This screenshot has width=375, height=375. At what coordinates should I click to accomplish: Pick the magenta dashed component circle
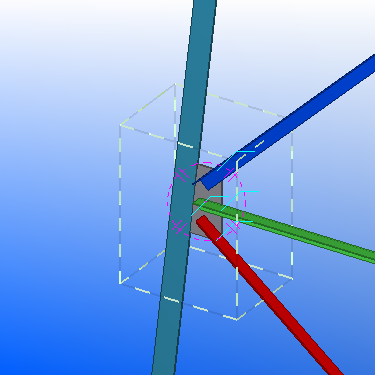tap(207, 201)
